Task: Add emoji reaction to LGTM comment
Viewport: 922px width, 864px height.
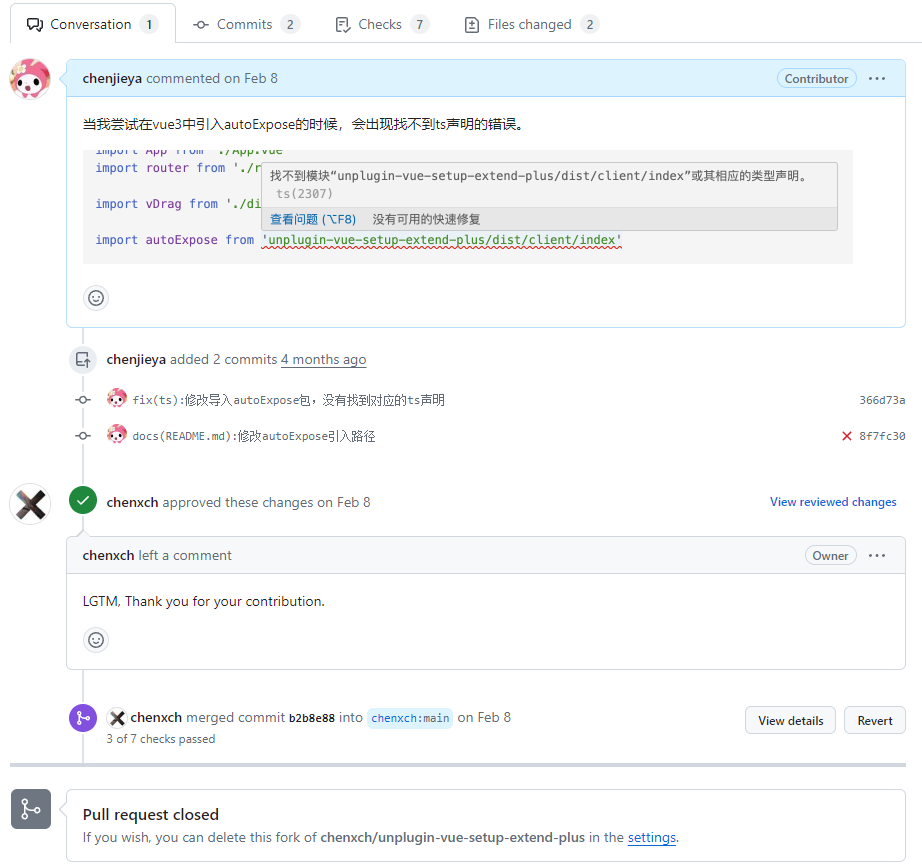Action: pyautogui.click(x=96, y=640)
